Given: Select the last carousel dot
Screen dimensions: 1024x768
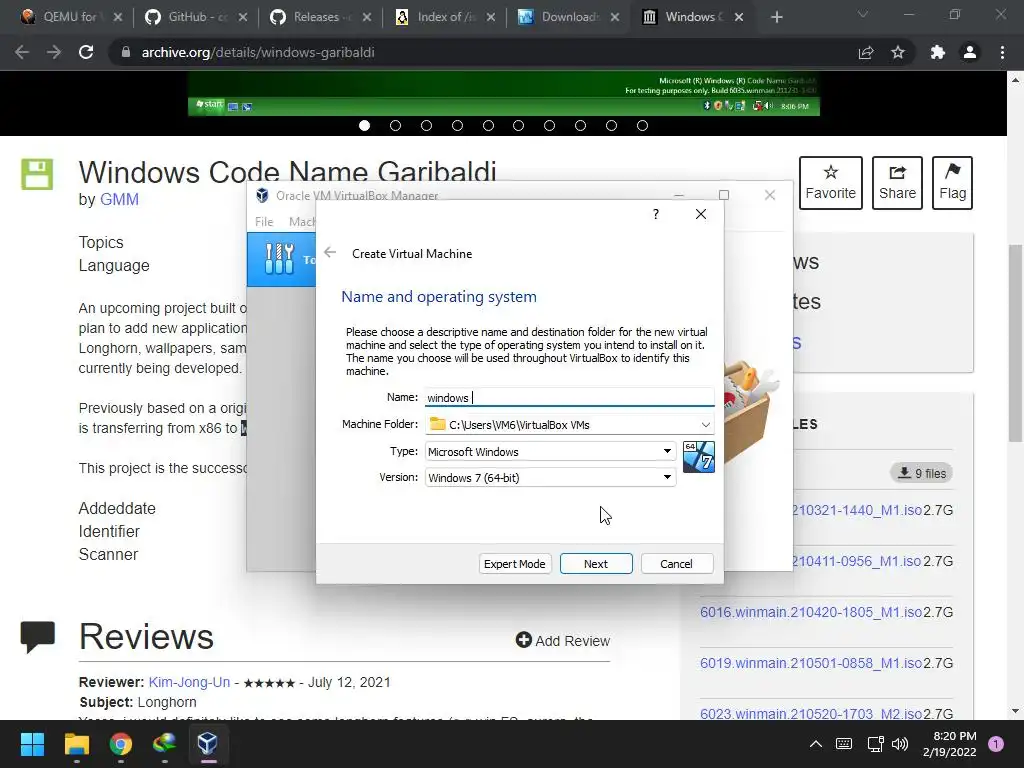Looking at the screenshot, I should coord(642,125).
